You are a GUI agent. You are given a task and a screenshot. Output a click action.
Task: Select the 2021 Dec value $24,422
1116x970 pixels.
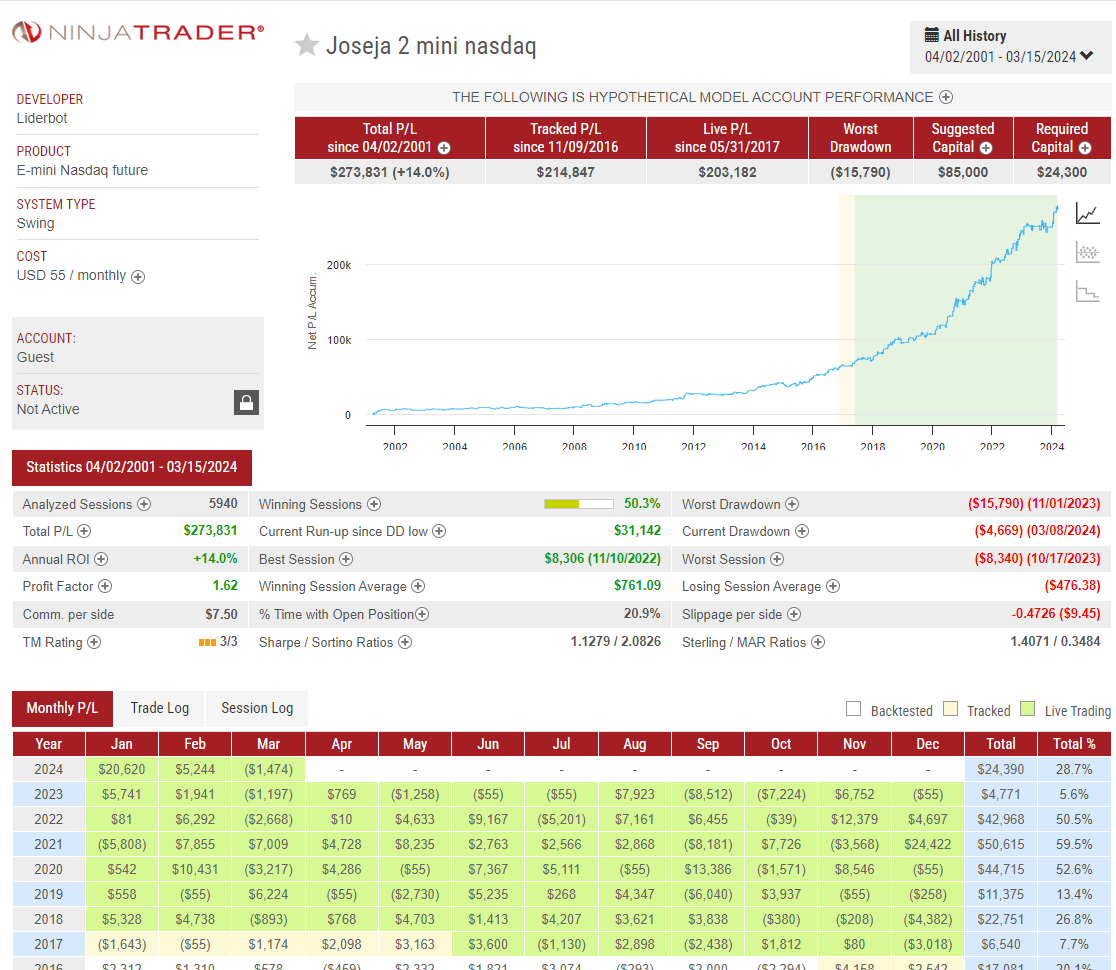click(927, 845)
